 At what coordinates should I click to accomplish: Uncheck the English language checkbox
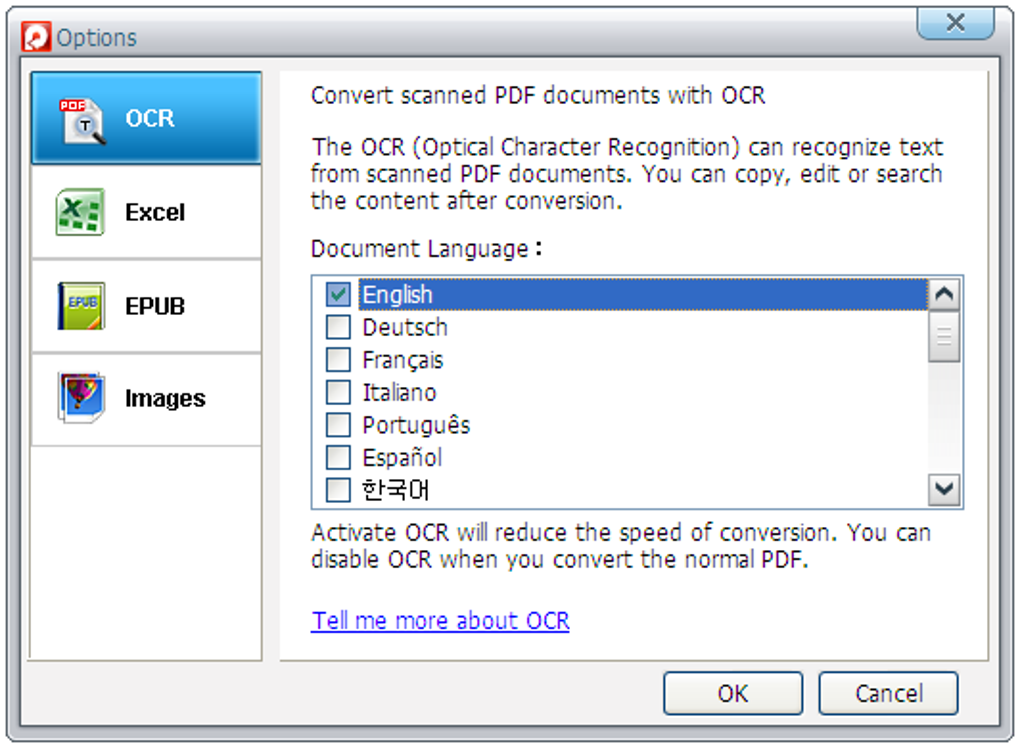click(x=339, y=295)
